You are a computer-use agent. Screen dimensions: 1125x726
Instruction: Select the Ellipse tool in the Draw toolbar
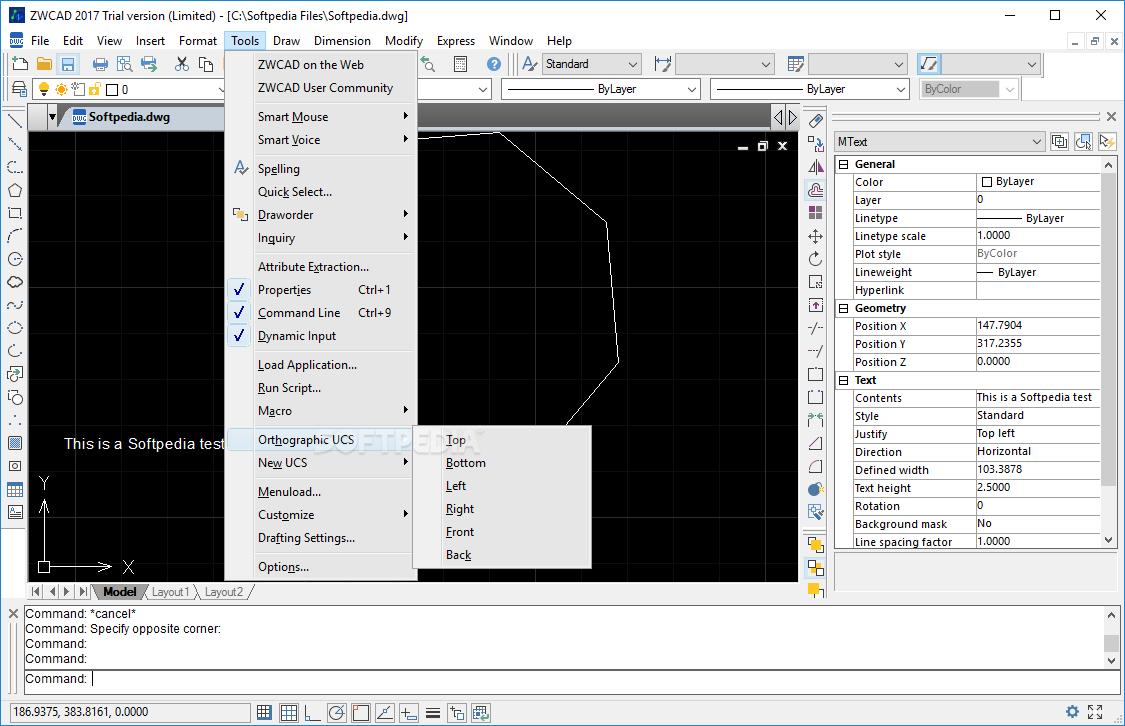point(14,328)
